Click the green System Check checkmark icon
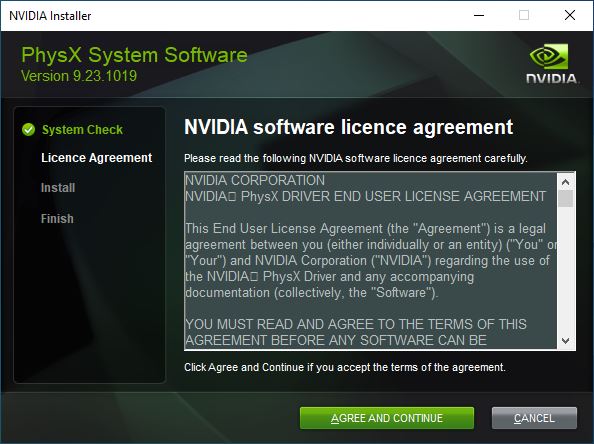 [x=28, y=130]
